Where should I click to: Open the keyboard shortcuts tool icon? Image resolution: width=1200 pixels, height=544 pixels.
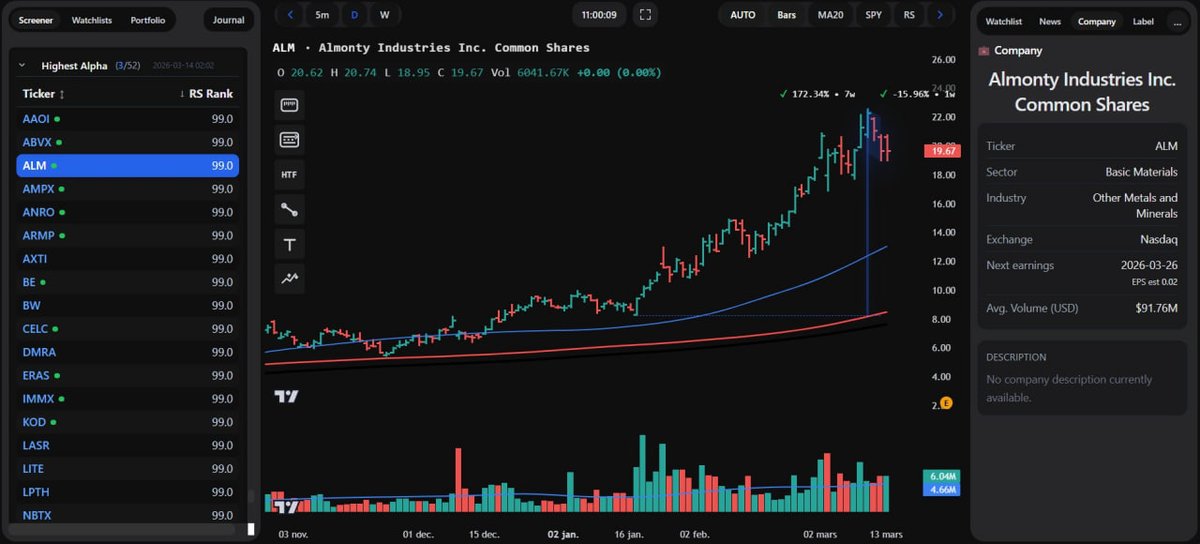click(x=290, y=140)
